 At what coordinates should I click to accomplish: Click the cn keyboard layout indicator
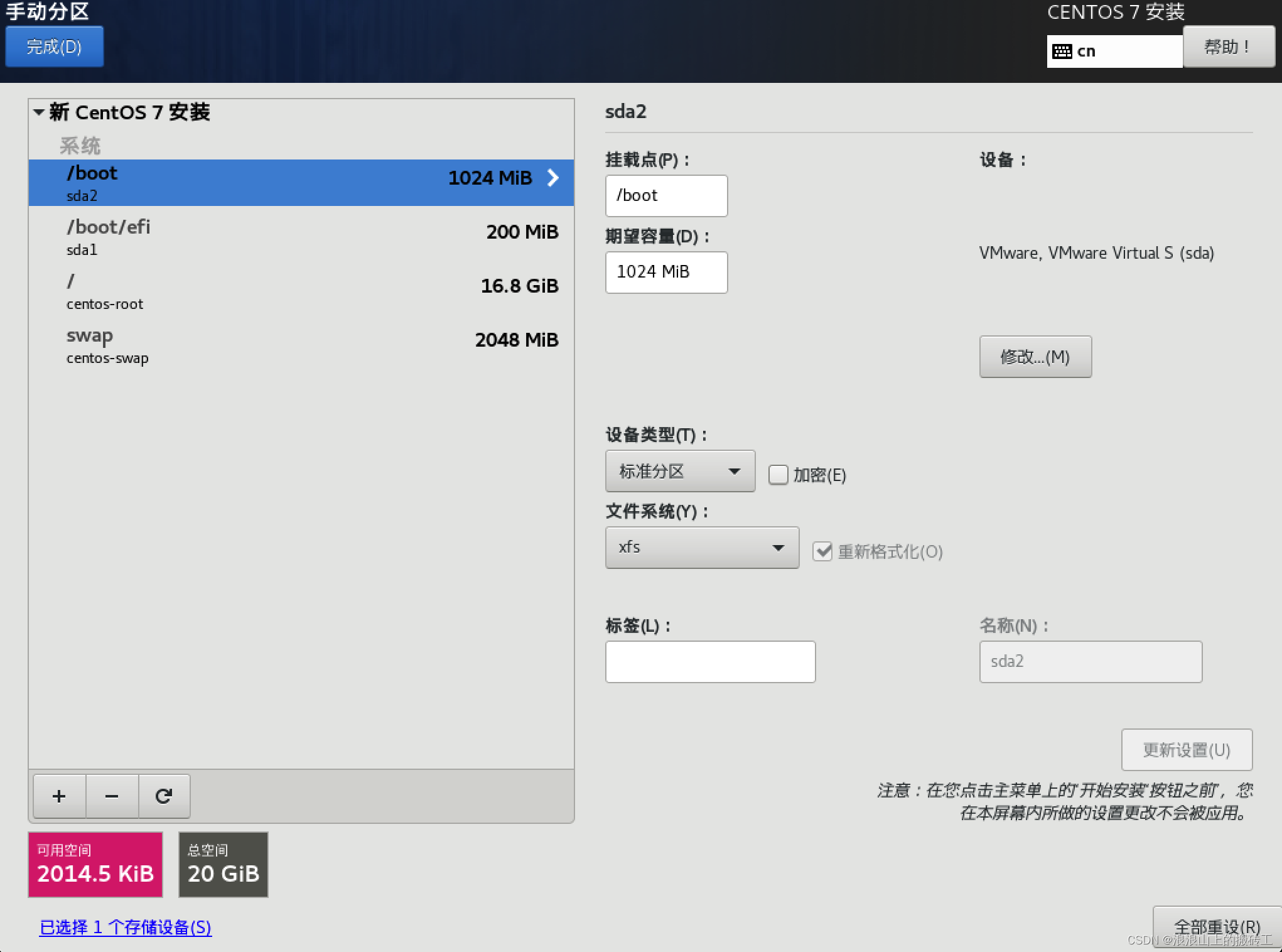1115,51
